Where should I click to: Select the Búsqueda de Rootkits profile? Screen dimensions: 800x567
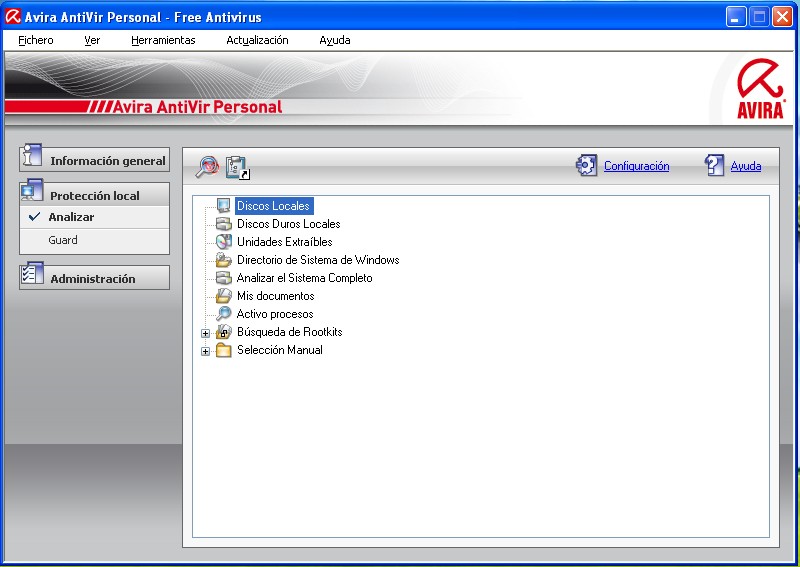[x=289, y=332]
